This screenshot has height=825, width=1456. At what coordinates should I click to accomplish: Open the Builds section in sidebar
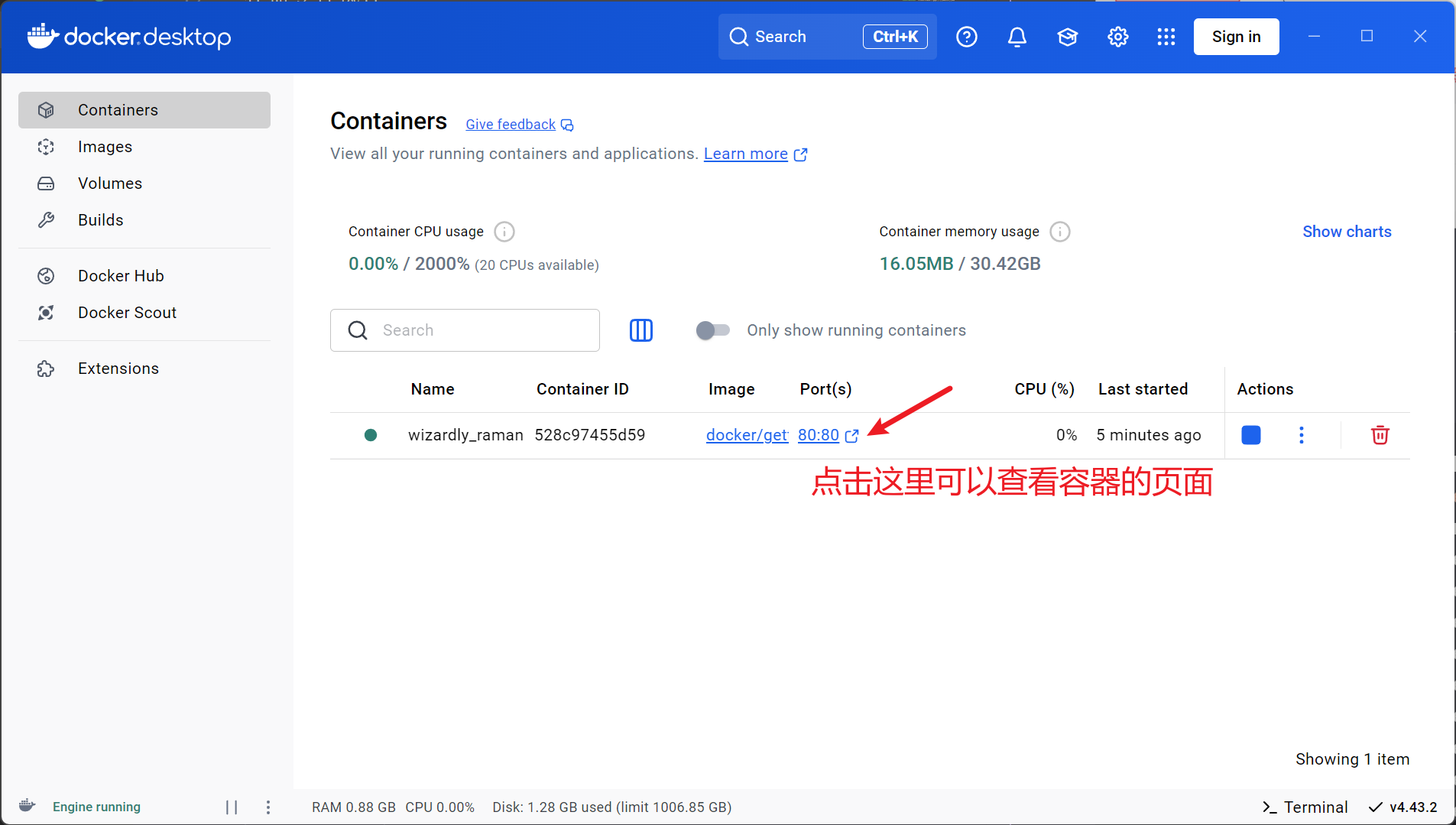click(x=100, y=219)
